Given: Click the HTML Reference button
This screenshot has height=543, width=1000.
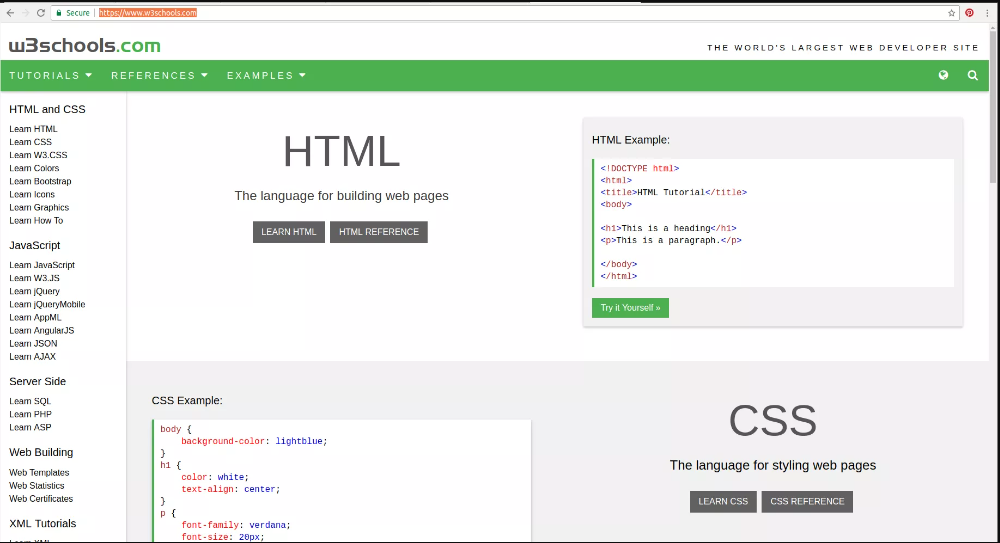Looking at the screenshot, I should (379, 232).
